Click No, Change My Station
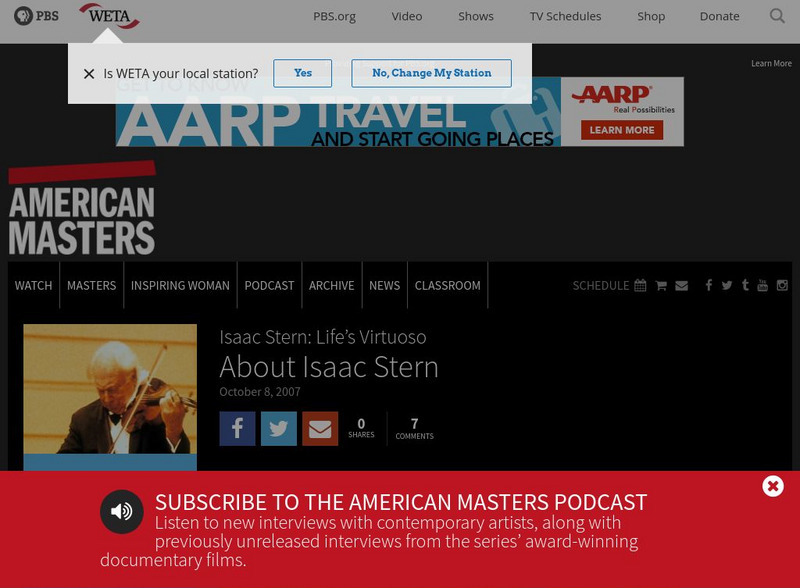Image resolution: width=800 pixels, height=588 pixels. [430, 73]
